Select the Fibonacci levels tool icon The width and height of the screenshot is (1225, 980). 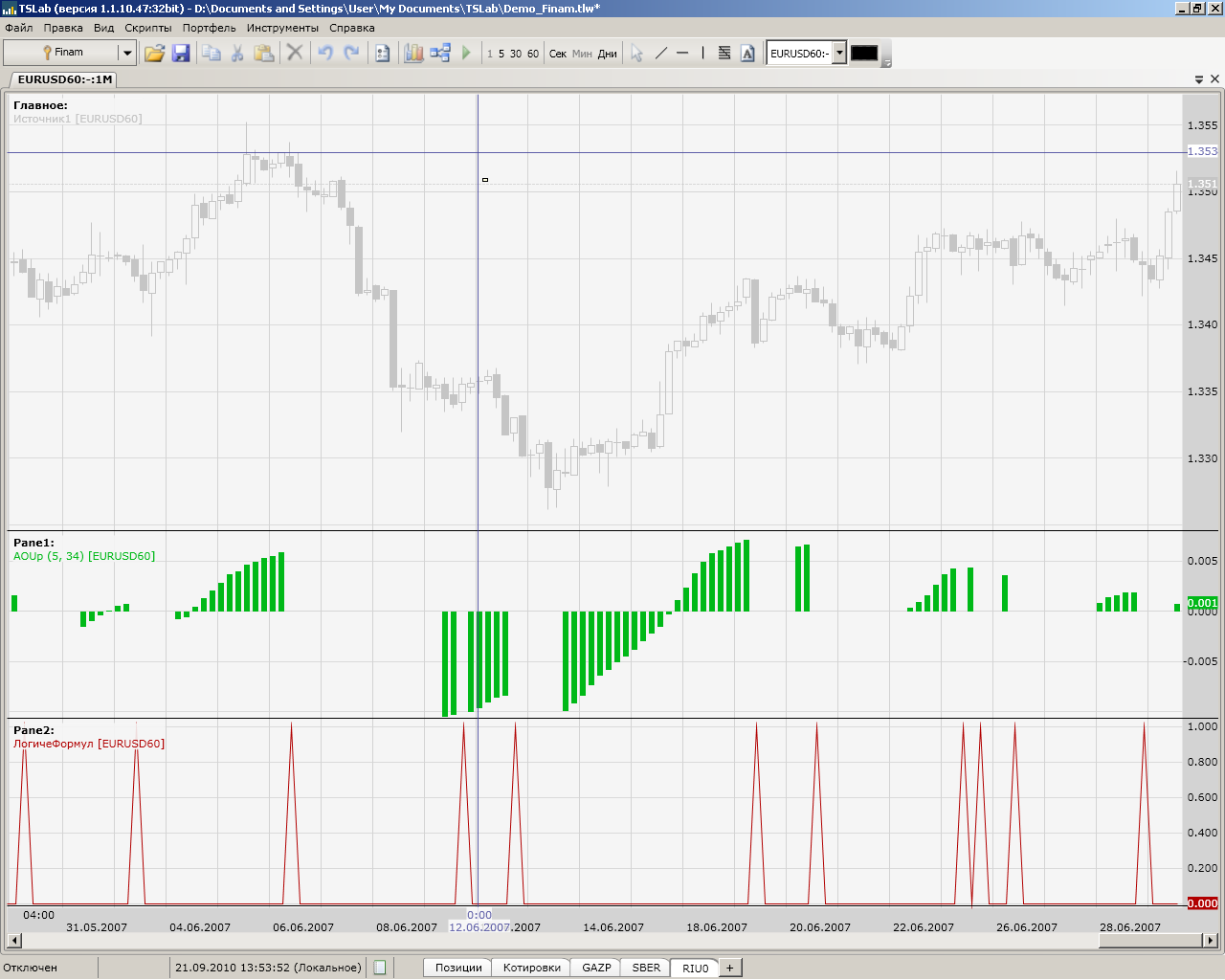pos(724,54)
